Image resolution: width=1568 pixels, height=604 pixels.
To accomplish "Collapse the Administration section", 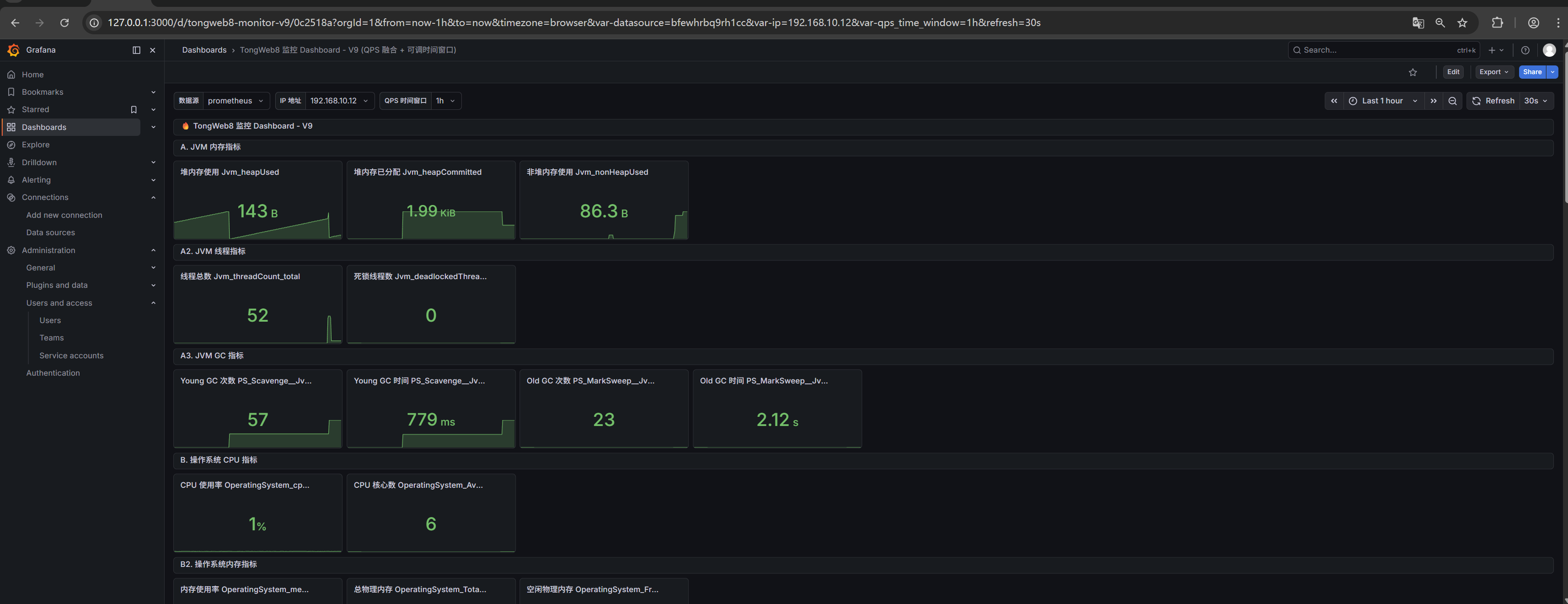I will (153, 250).
